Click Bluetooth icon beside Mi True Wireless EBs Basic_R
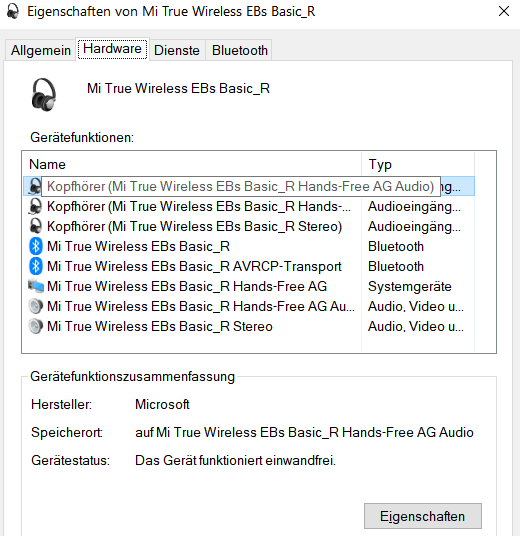 pyautogui.click(x=36, y=246)
